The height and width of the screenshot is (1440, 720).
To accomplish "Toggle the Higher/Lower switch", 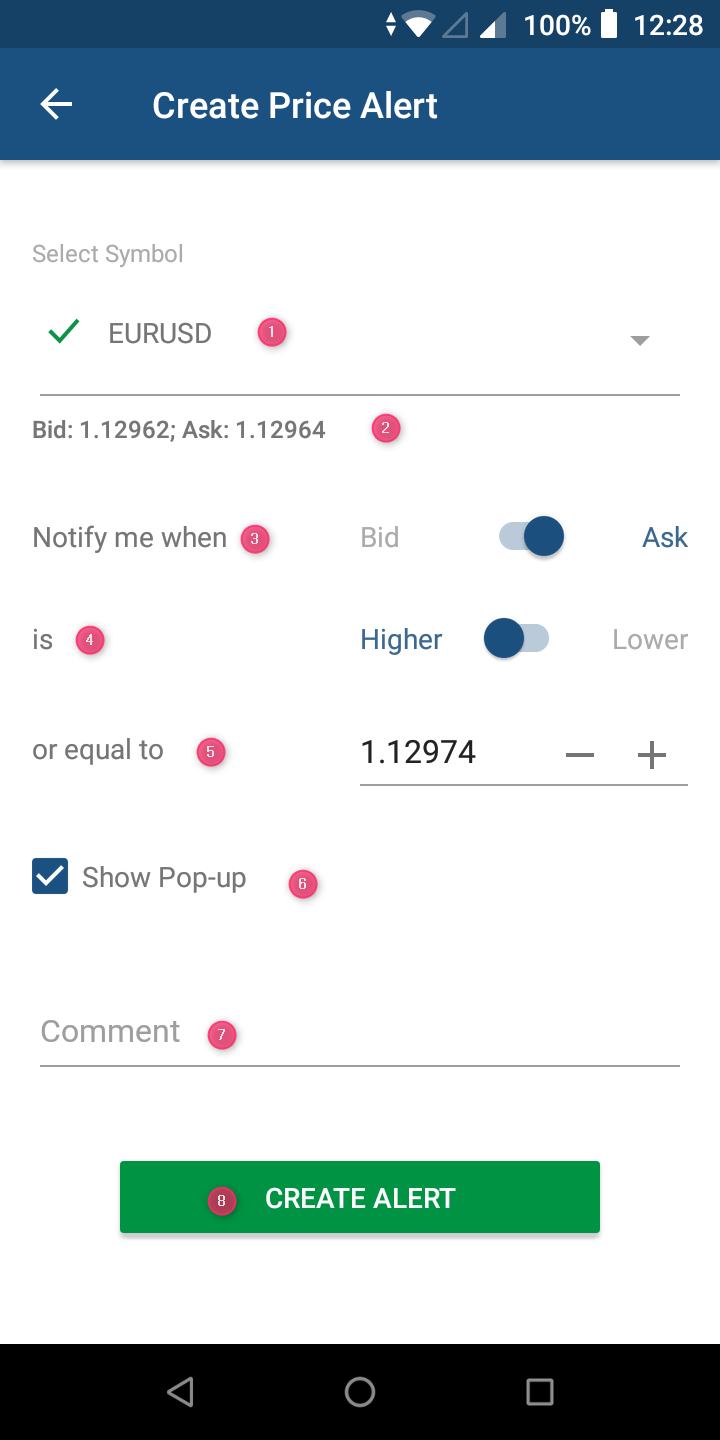I will (516, 639).
